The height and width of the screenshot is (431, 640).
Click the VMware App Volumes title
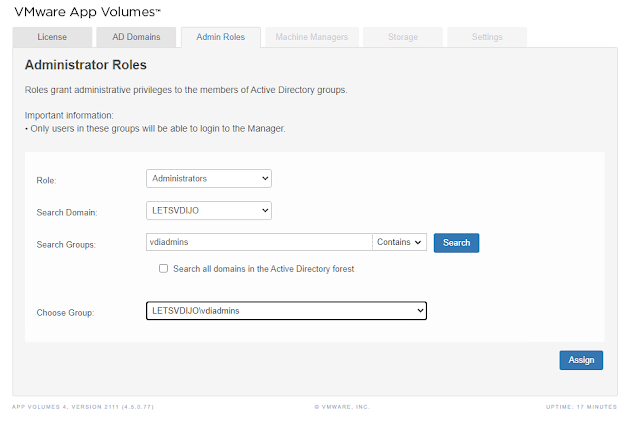coord(88,12)
